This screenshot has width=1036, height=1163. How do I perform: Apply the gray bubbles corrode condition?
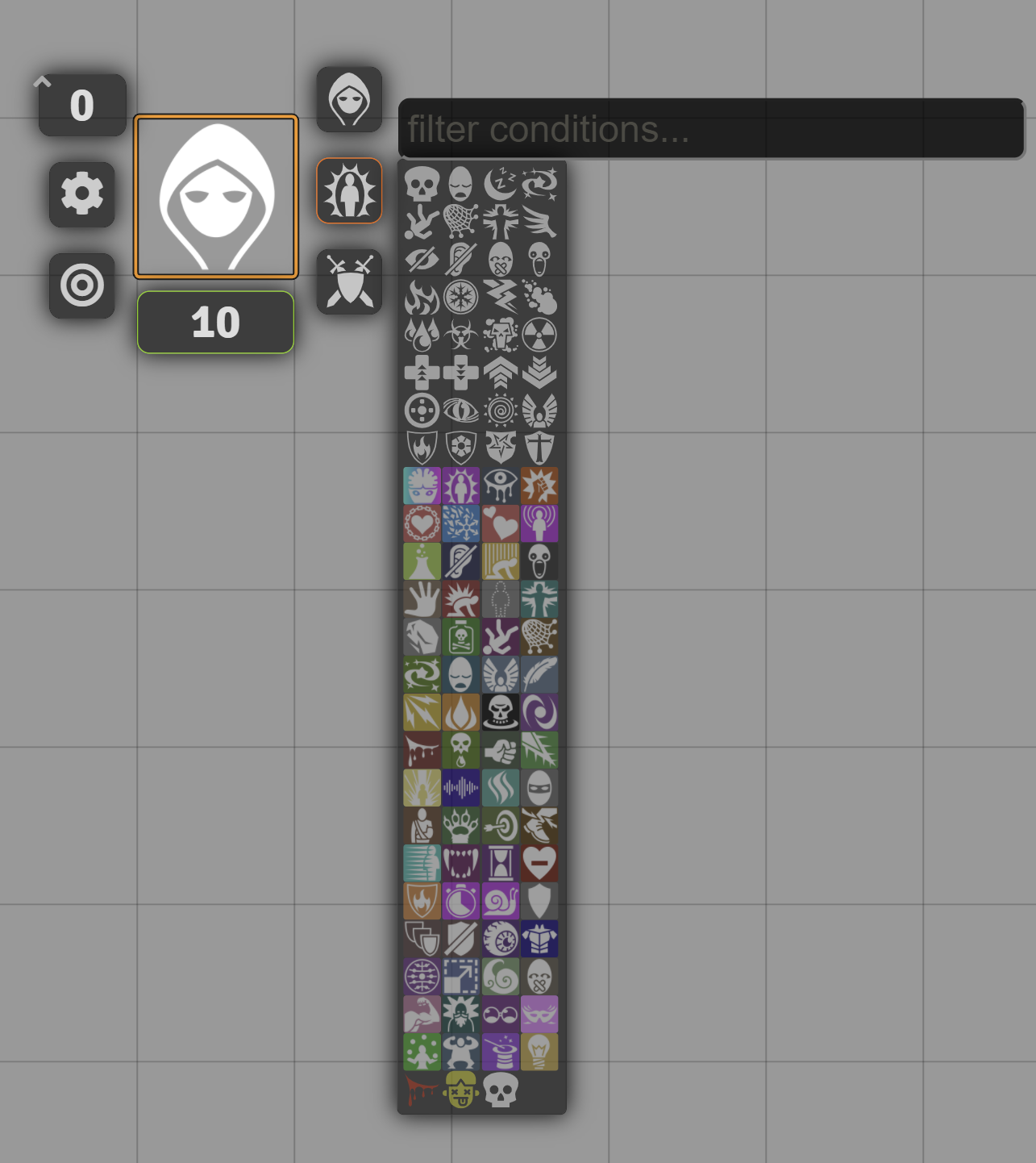click(x=539, y=297)
